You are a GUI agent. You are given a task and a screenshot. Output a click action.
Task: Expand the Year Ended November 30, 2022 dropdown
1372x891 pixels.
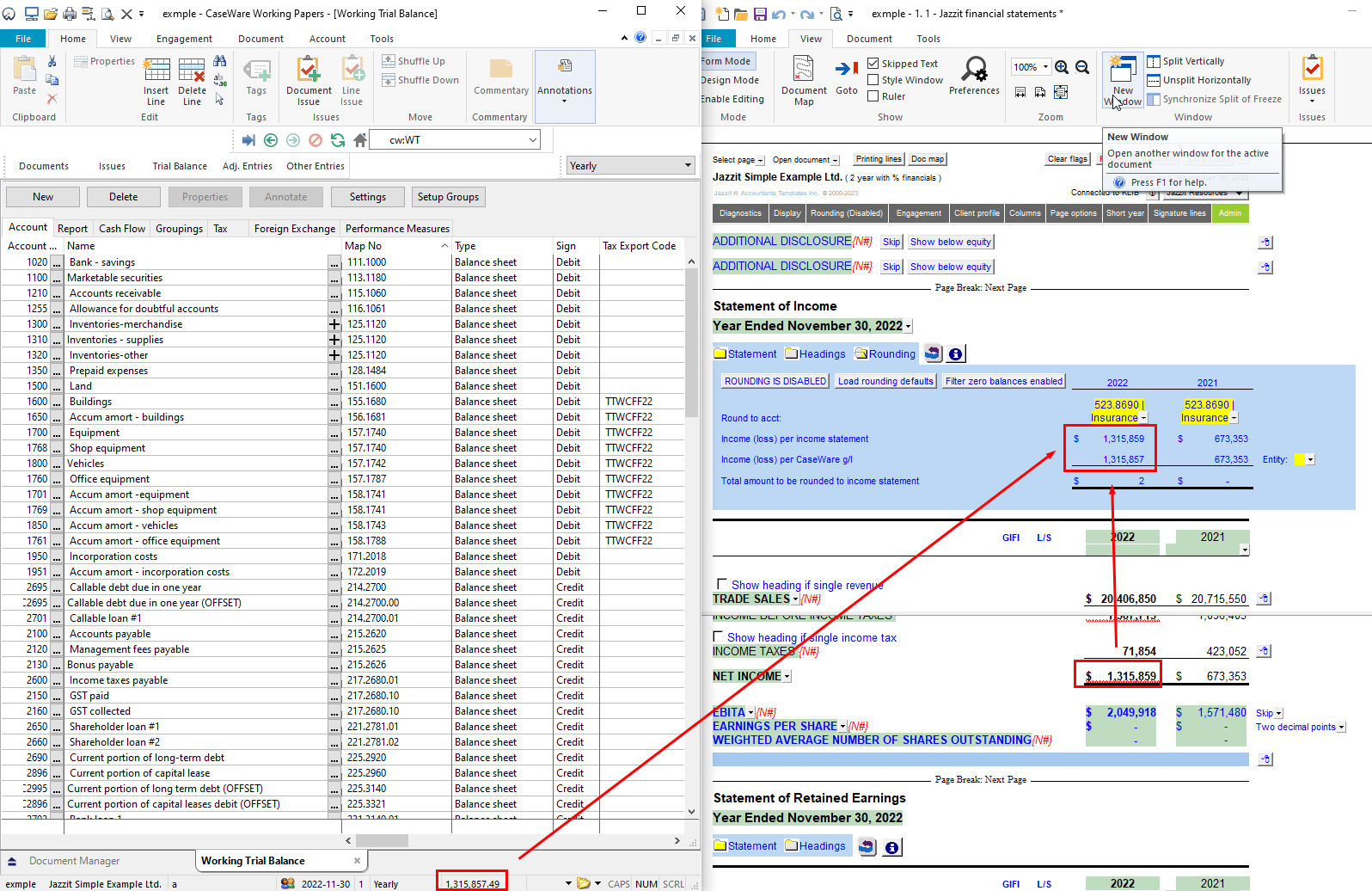point(908,327)
